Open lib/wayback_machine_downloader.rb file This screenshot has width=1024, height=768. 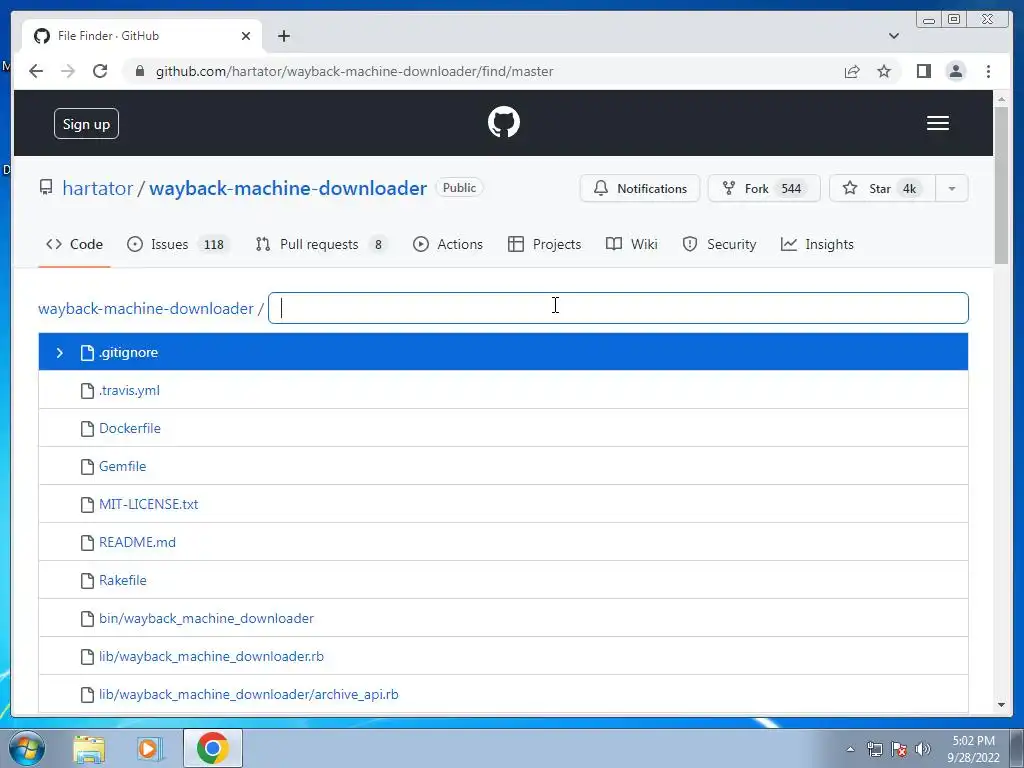point(212,656)
